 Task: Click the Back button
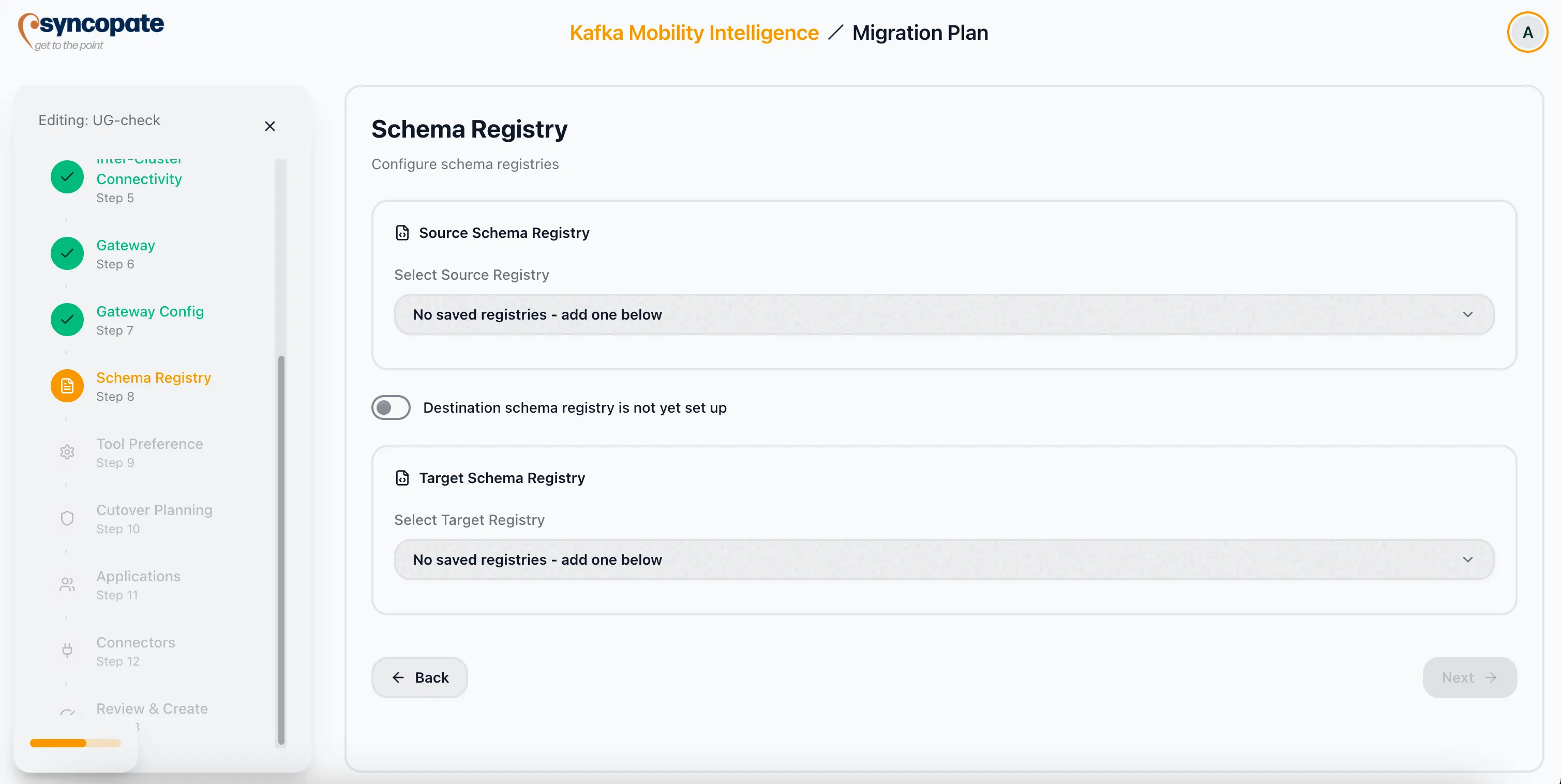[419, 677]
